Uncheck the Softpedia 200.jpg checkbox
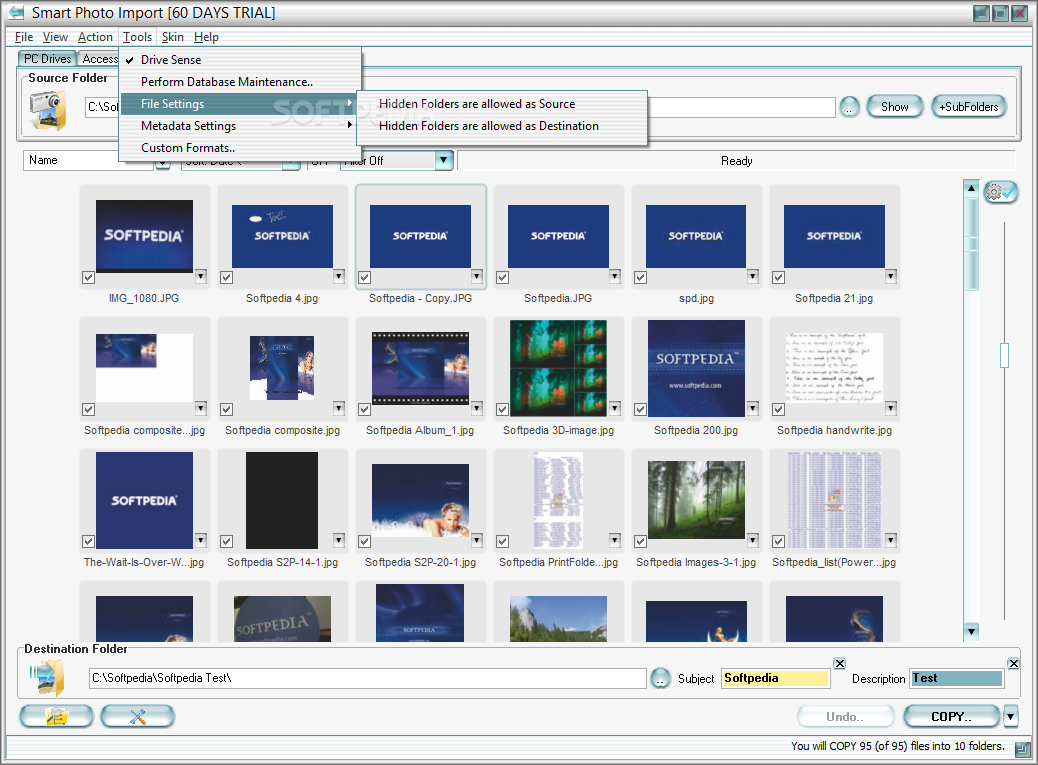1038x765 pixels. tap(640, 410)
